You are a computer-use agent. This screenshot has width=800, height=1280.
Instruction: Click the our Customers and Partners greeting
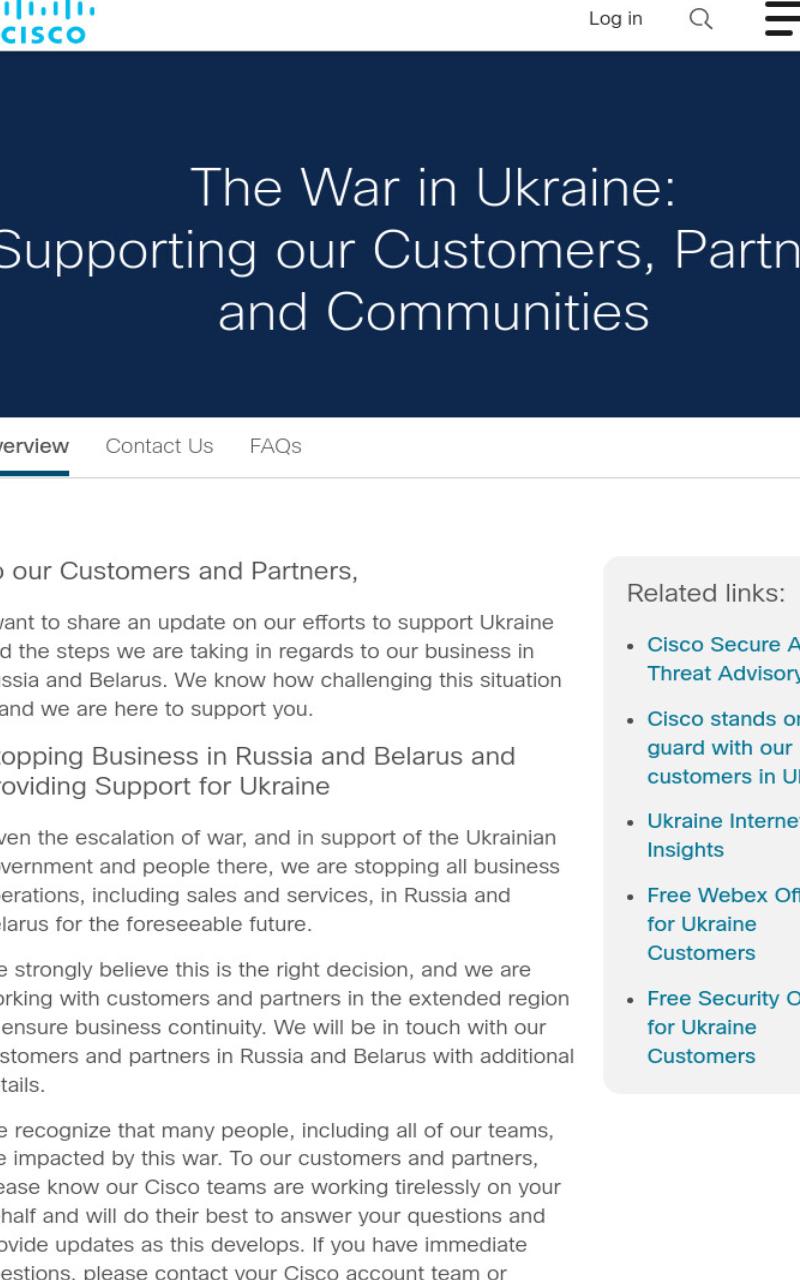[178, 571]
